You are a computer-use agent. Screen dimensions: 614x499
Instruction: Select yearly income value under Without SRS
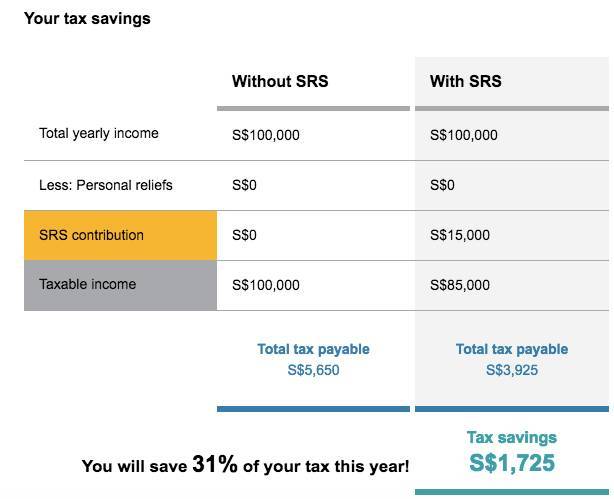tap(266, 135)
